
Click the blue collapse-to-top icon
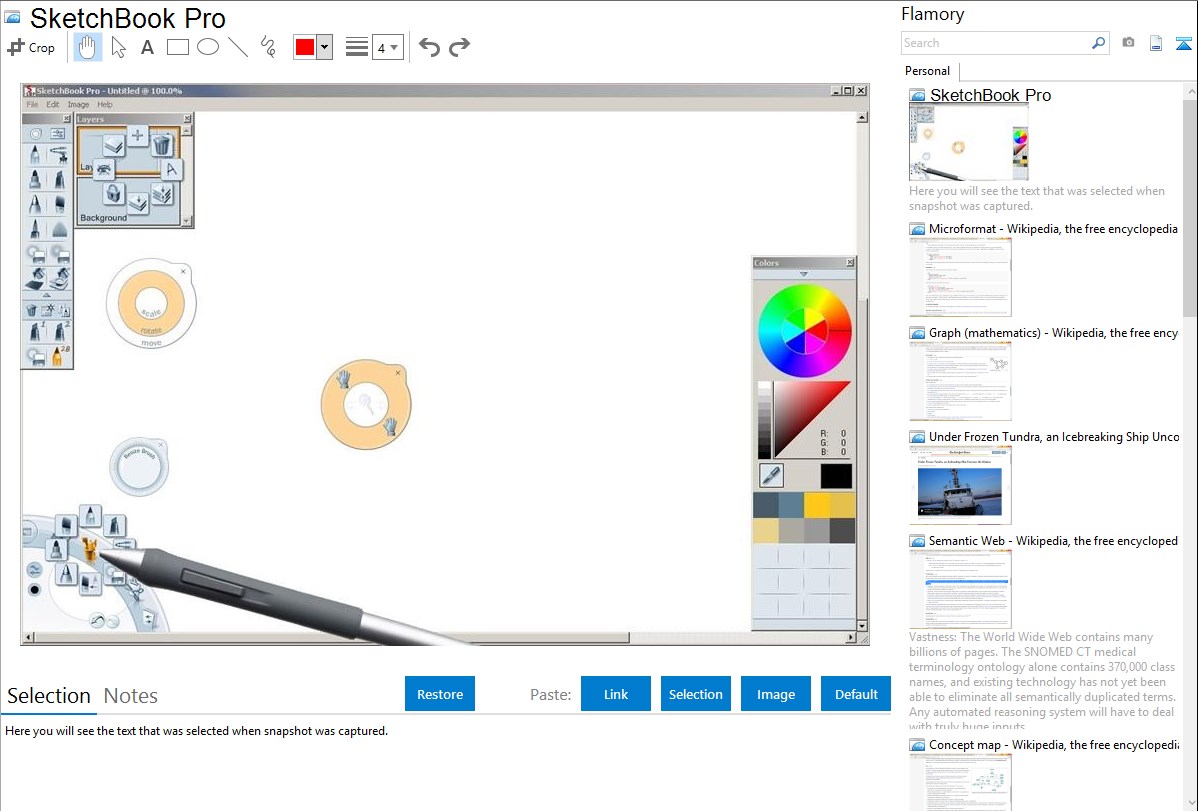[x=1183, y=43]
